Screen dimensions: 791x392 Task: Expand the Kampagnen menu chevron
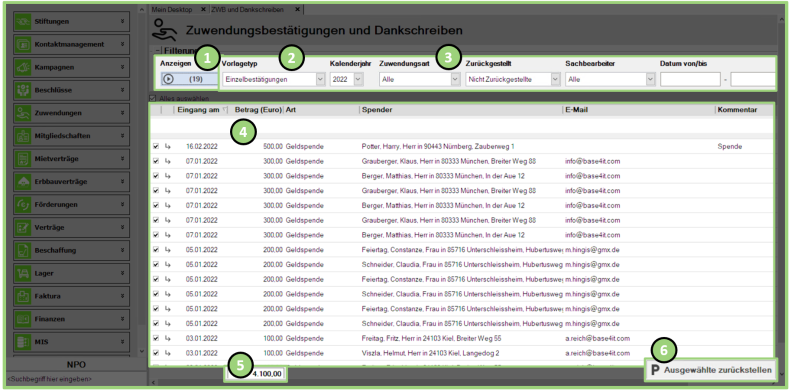click(123, 67)
